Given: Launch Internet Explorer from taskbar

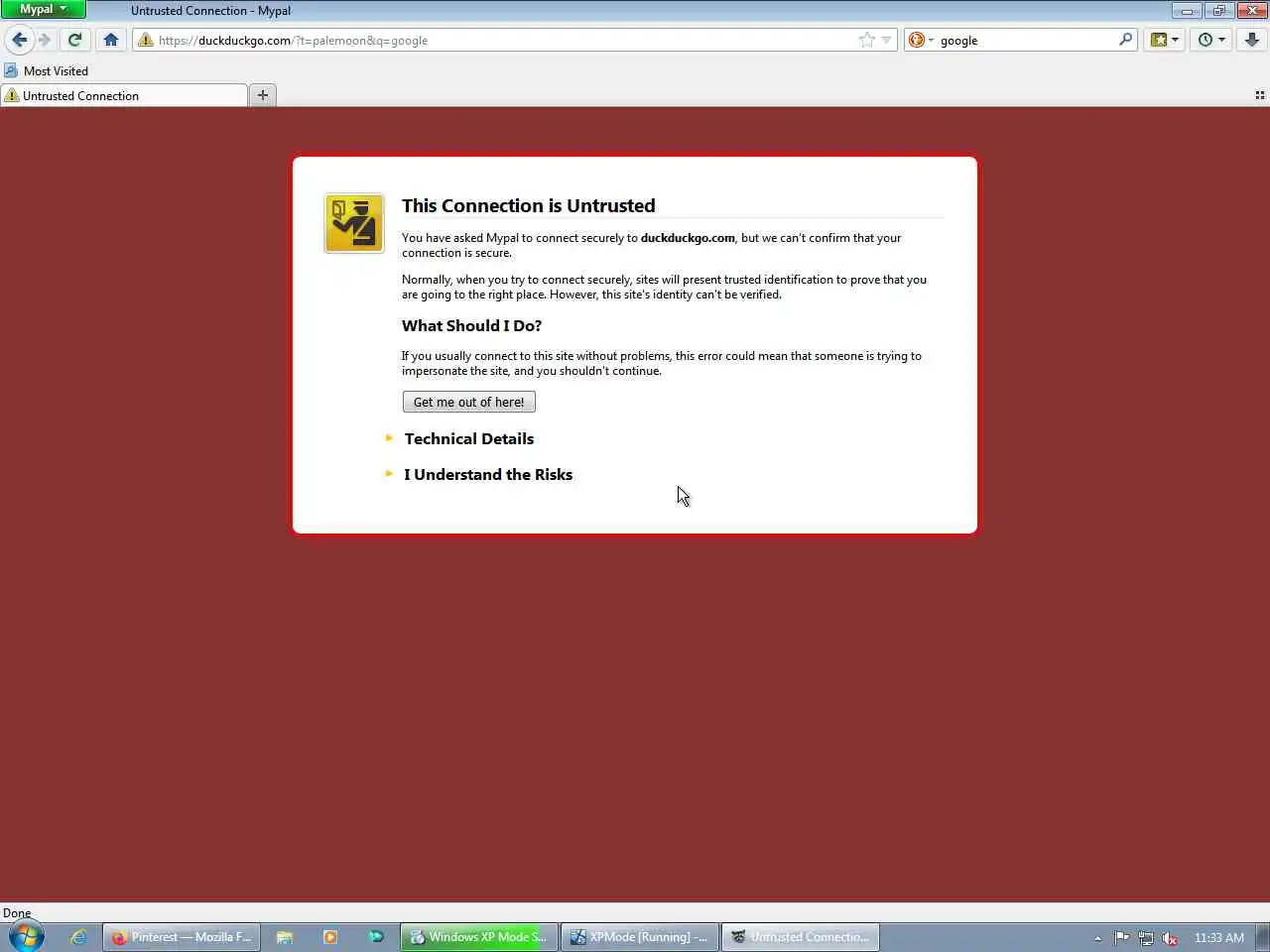Looking at the screenshot, I should tap(78, 936).
